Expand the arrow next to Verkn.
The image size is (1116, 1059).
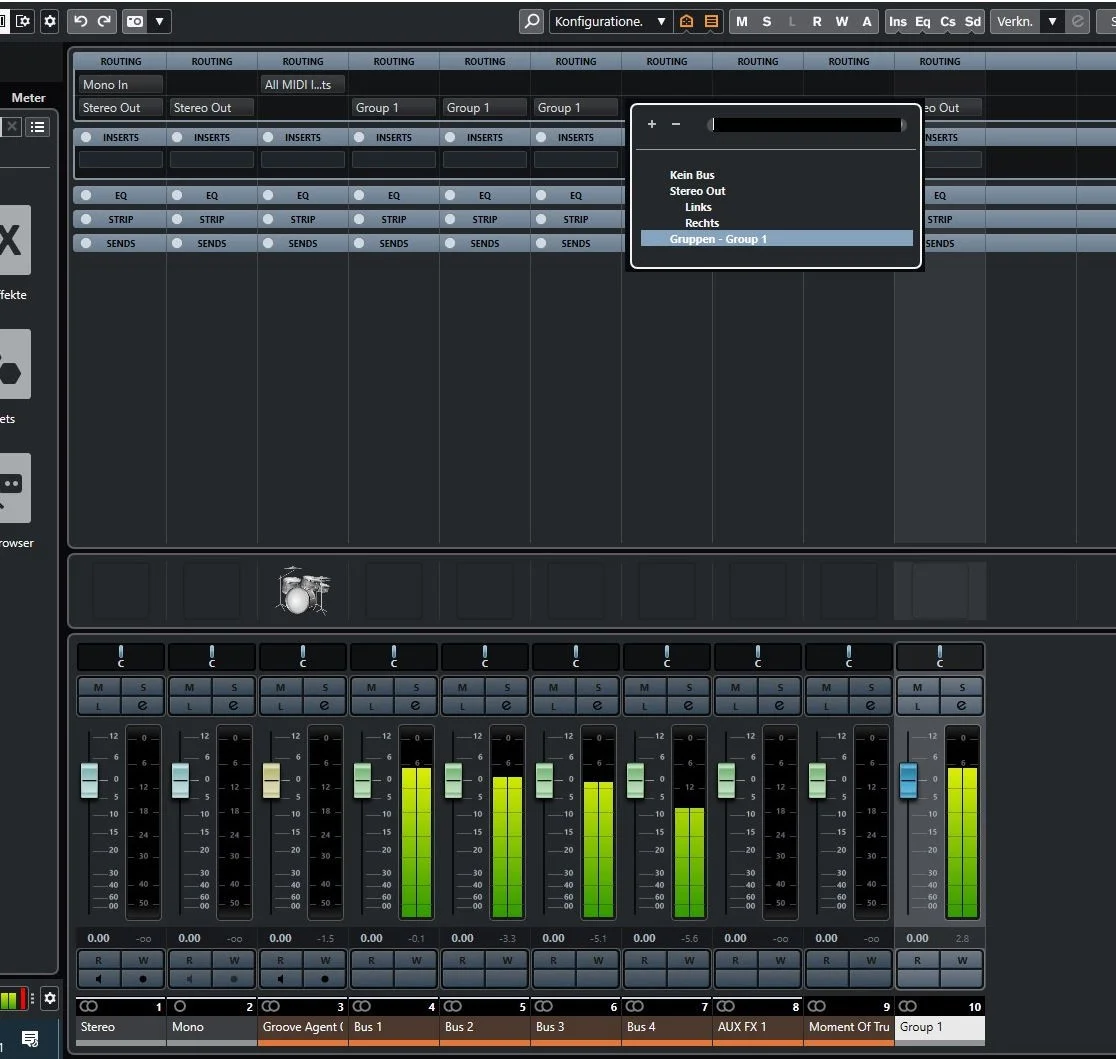tap(1052, 21)
